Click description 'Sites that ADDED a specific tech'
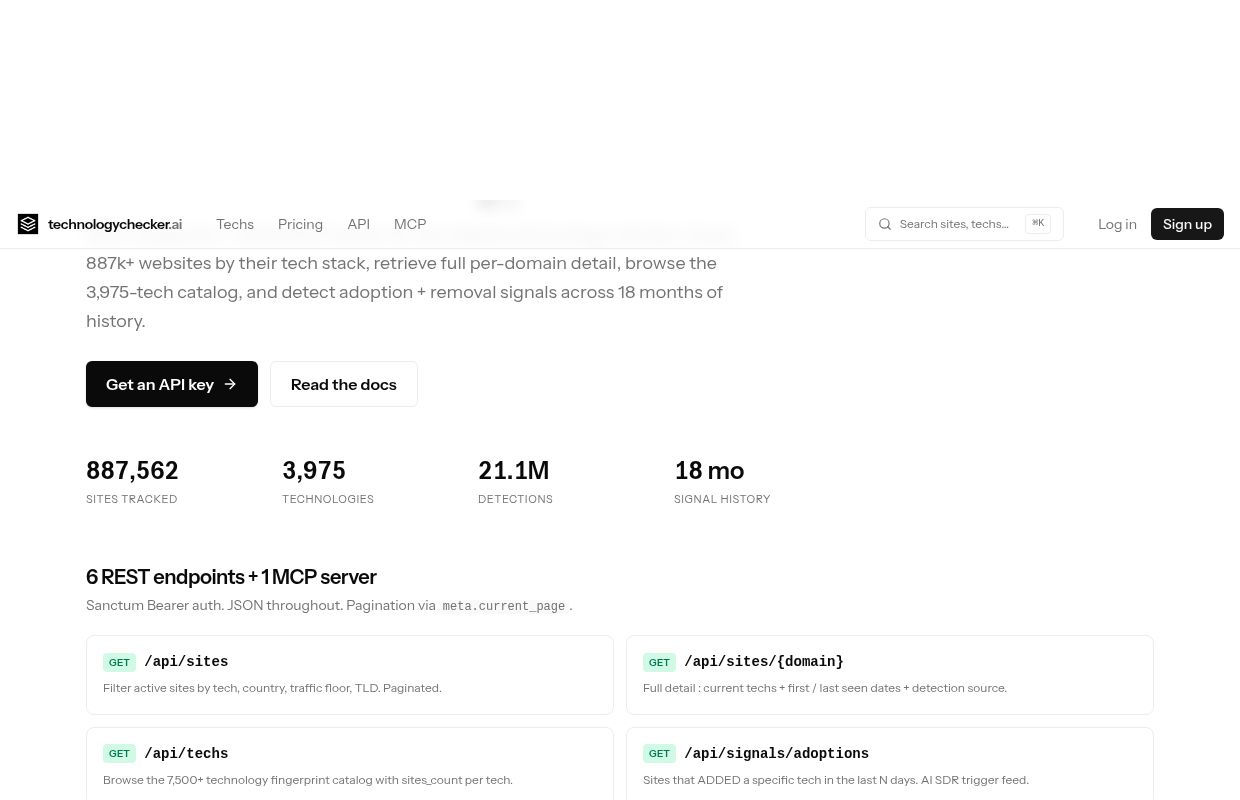The width and height of the screenshot is (1240, 800). pos(836,780)
